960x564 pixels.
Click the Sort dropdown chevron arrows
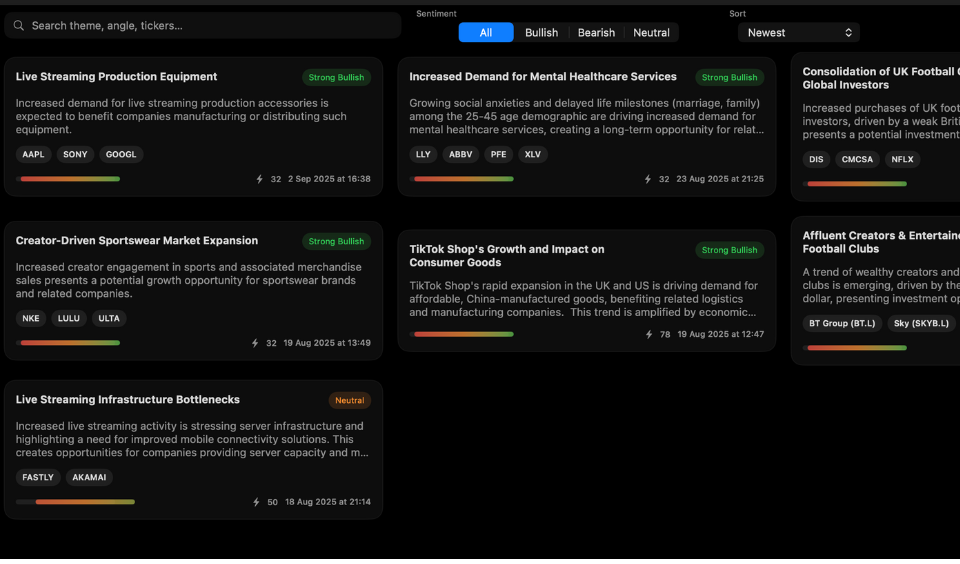tap(848, 33)
